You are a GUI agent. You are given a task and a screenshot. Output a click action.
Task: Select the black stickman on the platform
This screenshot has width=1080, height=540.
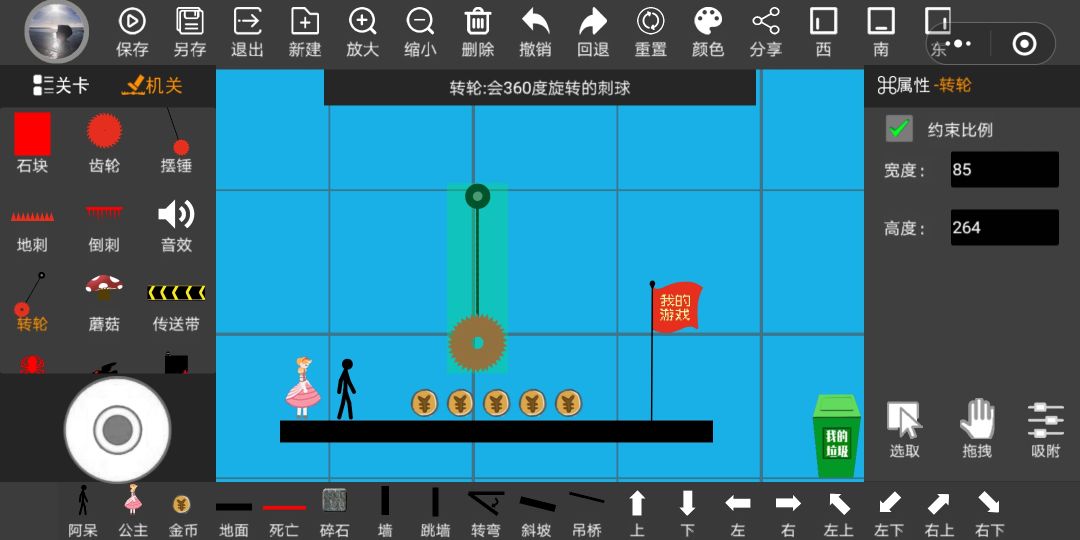click(346, 389)
